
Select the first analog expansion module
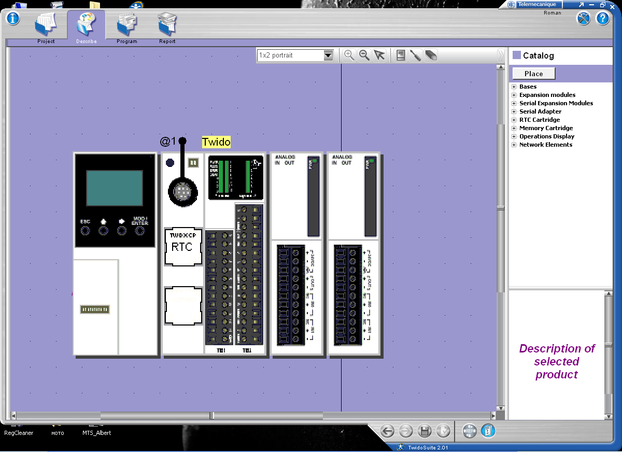coord(298,254)
